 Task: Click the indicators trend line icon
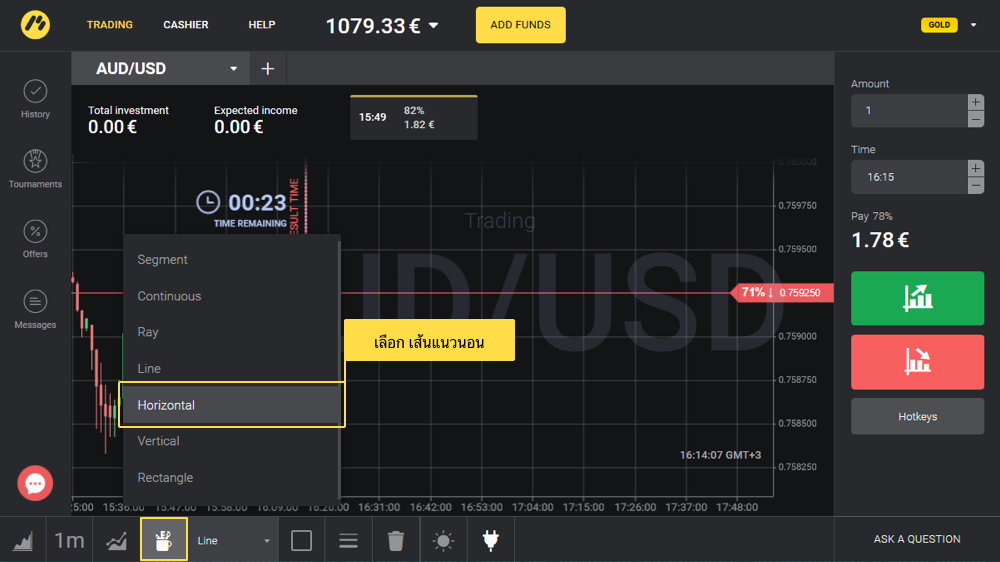coord(117,540)
